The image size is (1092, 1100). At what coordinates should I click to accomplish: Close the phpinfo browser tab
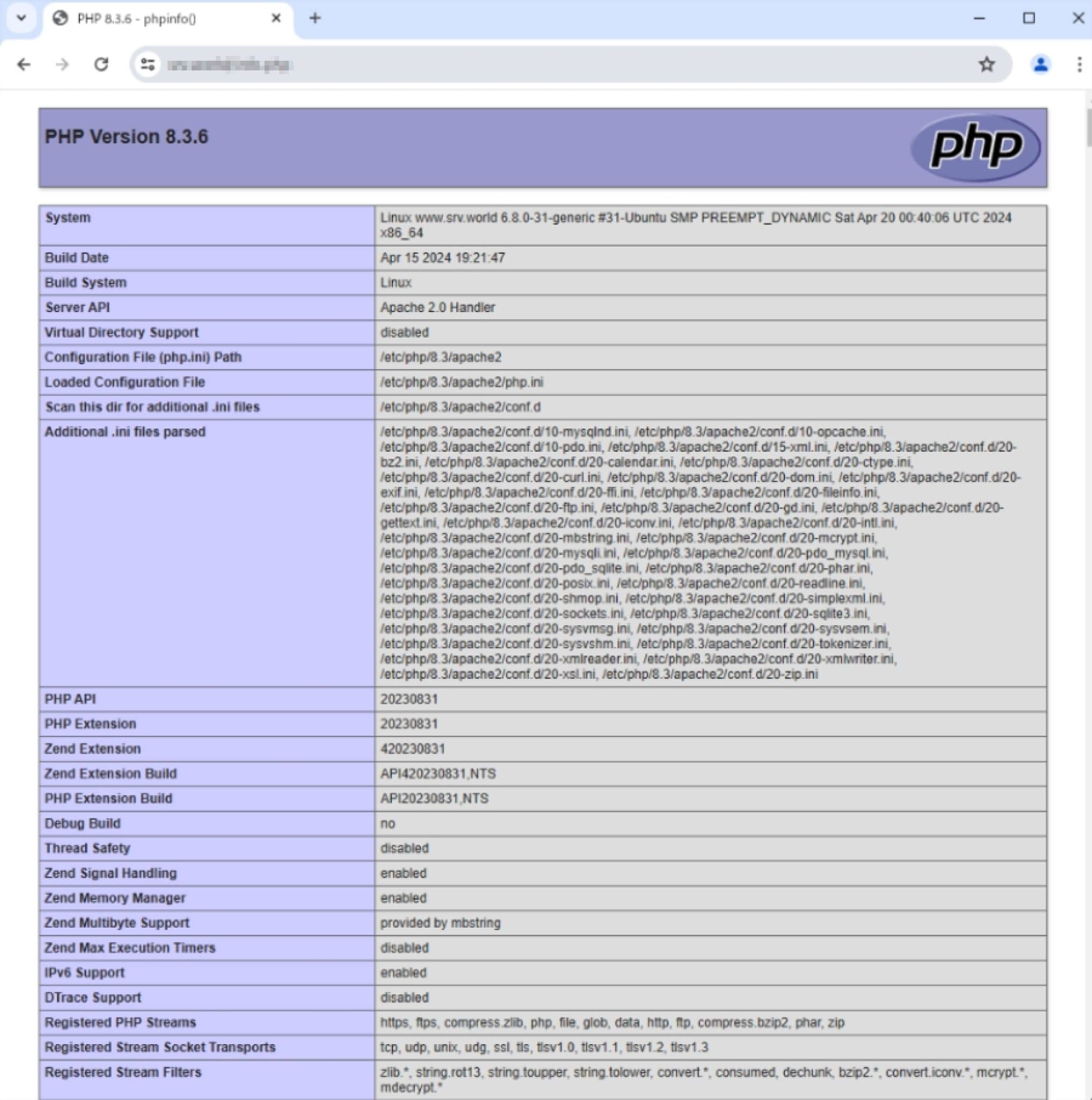point(276,18)
